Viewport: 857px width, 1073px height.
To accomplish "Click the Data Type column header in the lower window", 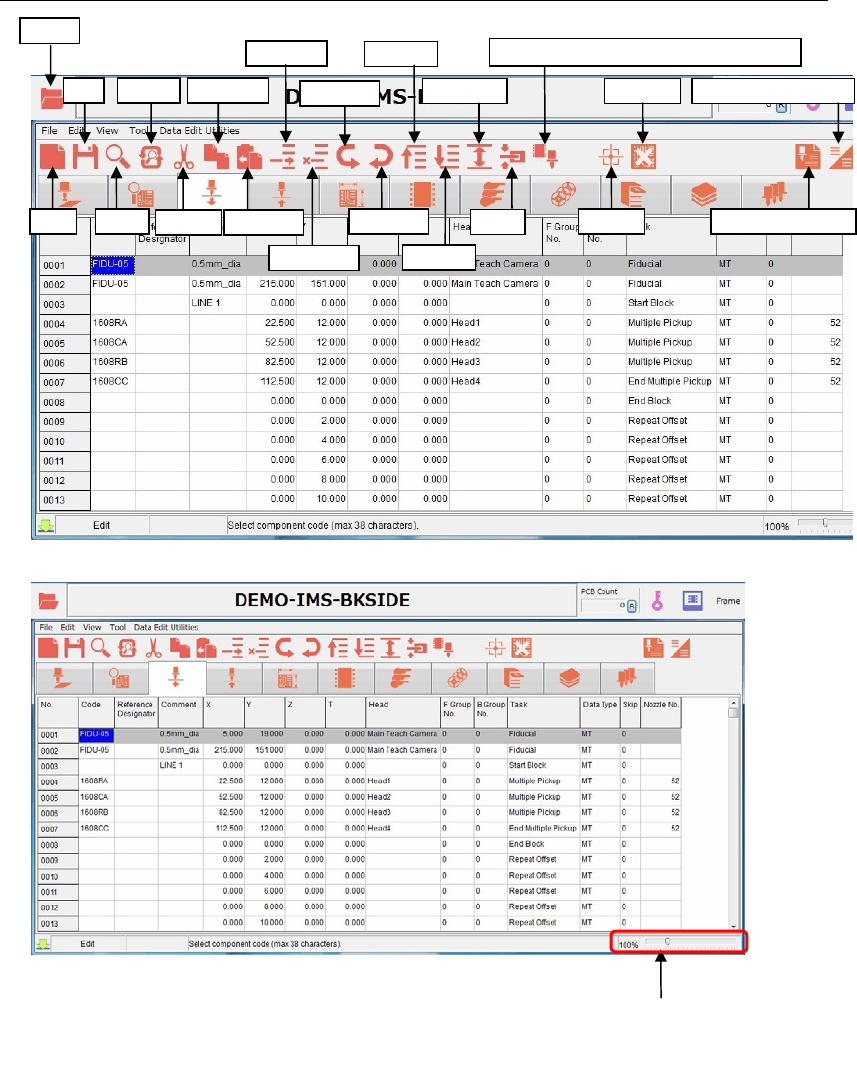I will 600,712.
